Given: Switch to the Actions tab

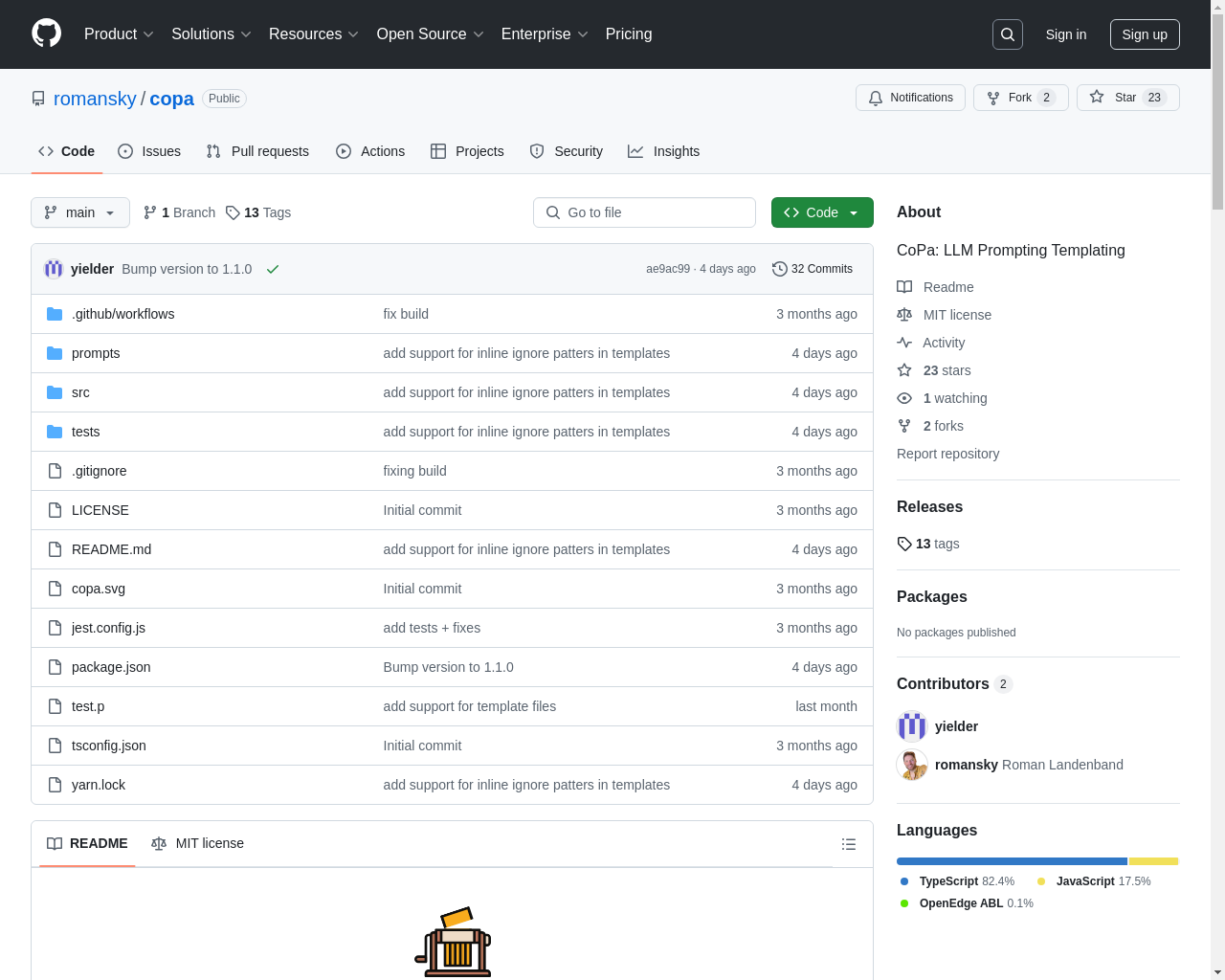Looking at the screenshot, I should click(370, 151).
